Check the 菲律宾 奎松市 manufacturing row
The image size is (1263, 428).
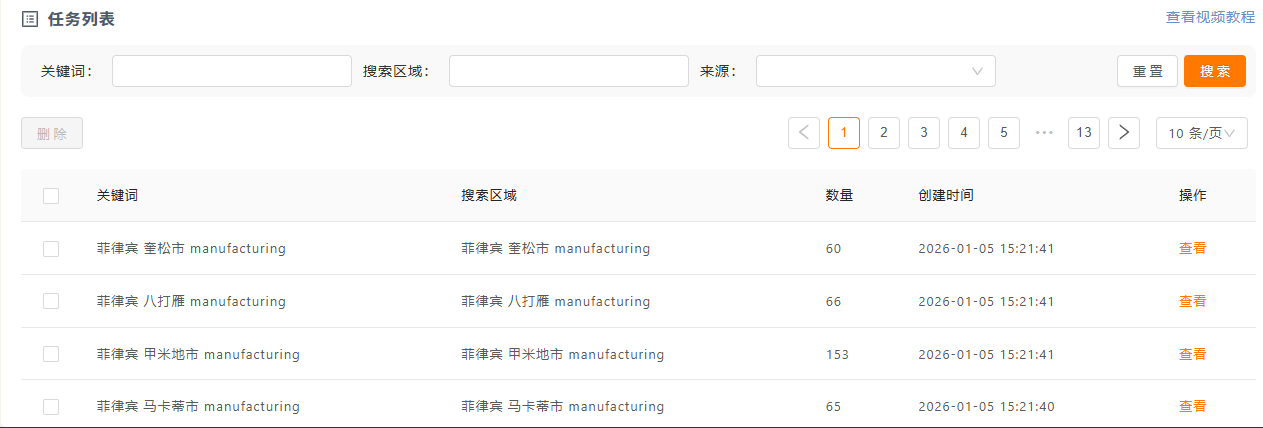click(x=51, y=248)
